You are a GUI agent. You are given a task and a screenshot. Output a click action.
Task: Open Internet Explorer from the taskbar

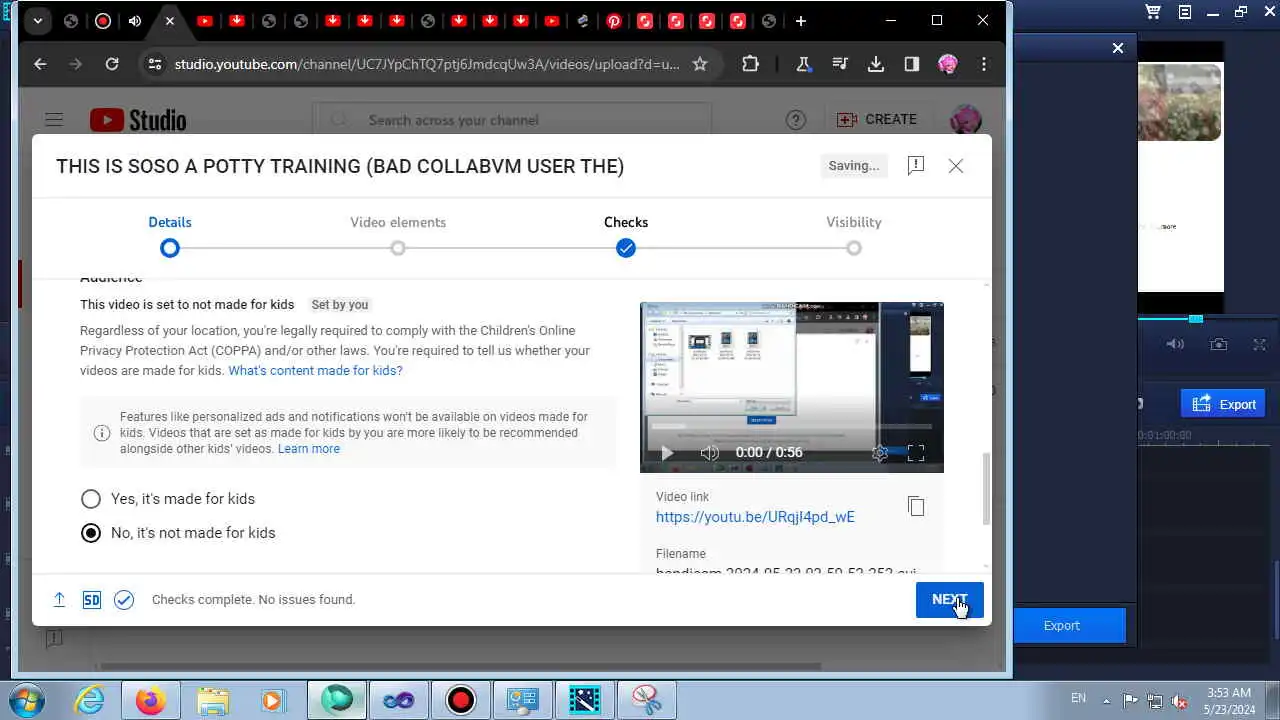90,701
